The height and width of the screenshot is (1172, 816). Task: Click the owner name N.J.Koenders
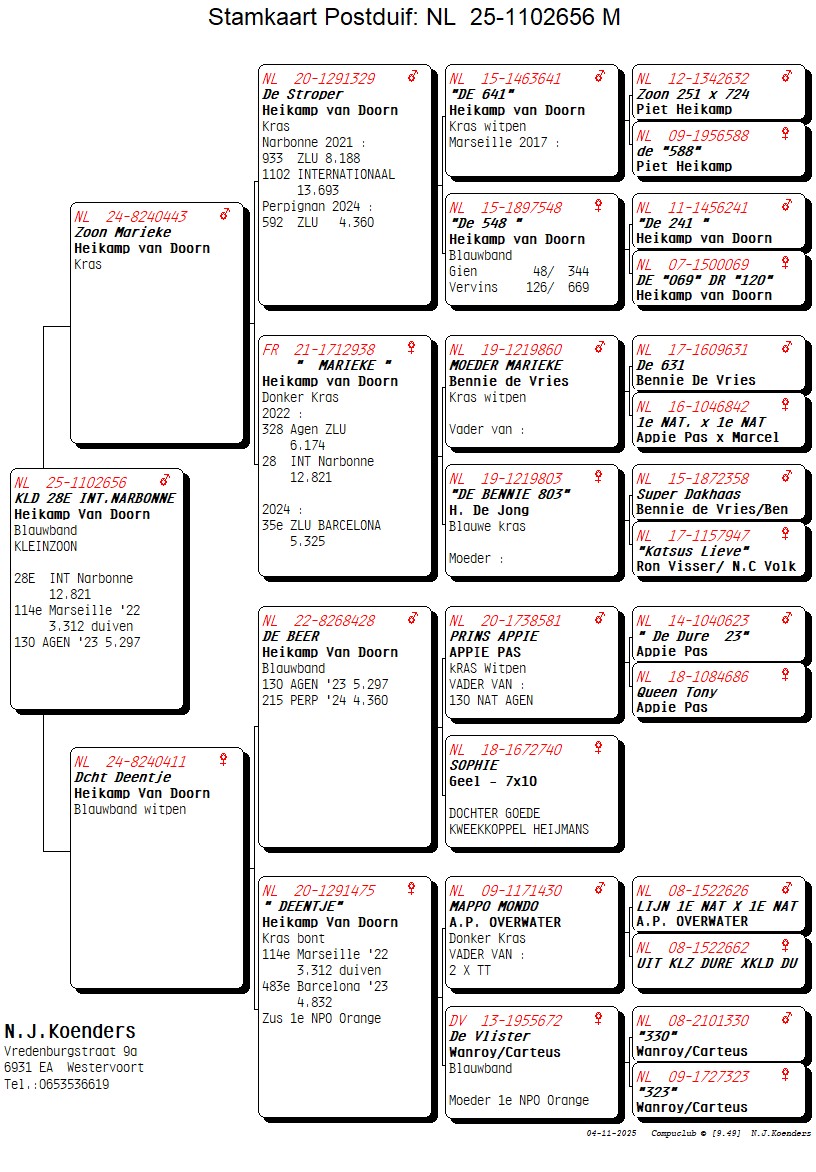click(x=70, y=1031)
